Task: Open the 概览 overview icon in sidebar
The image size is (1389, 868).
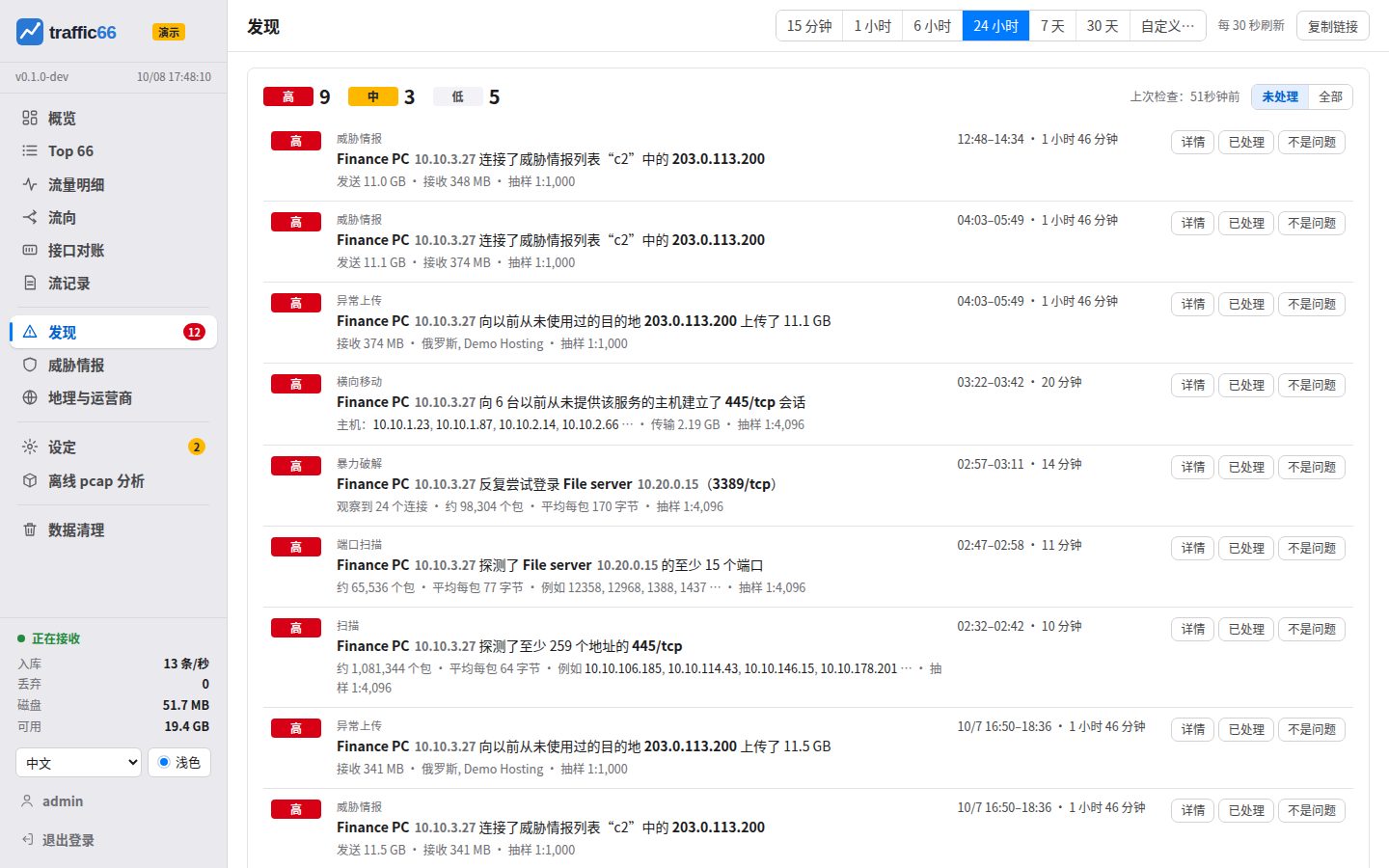Action: [x=30, y=118]
